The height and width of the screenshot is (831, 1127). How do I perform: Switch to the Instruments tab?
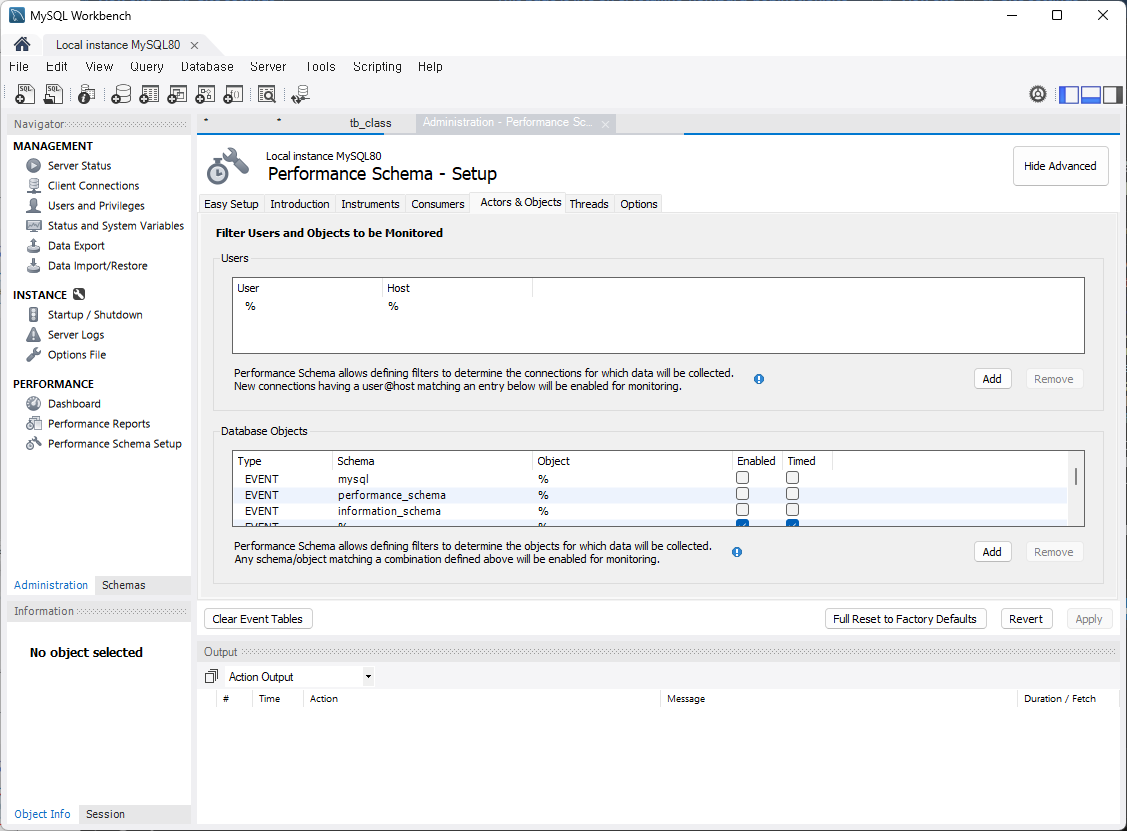(370, 204)
